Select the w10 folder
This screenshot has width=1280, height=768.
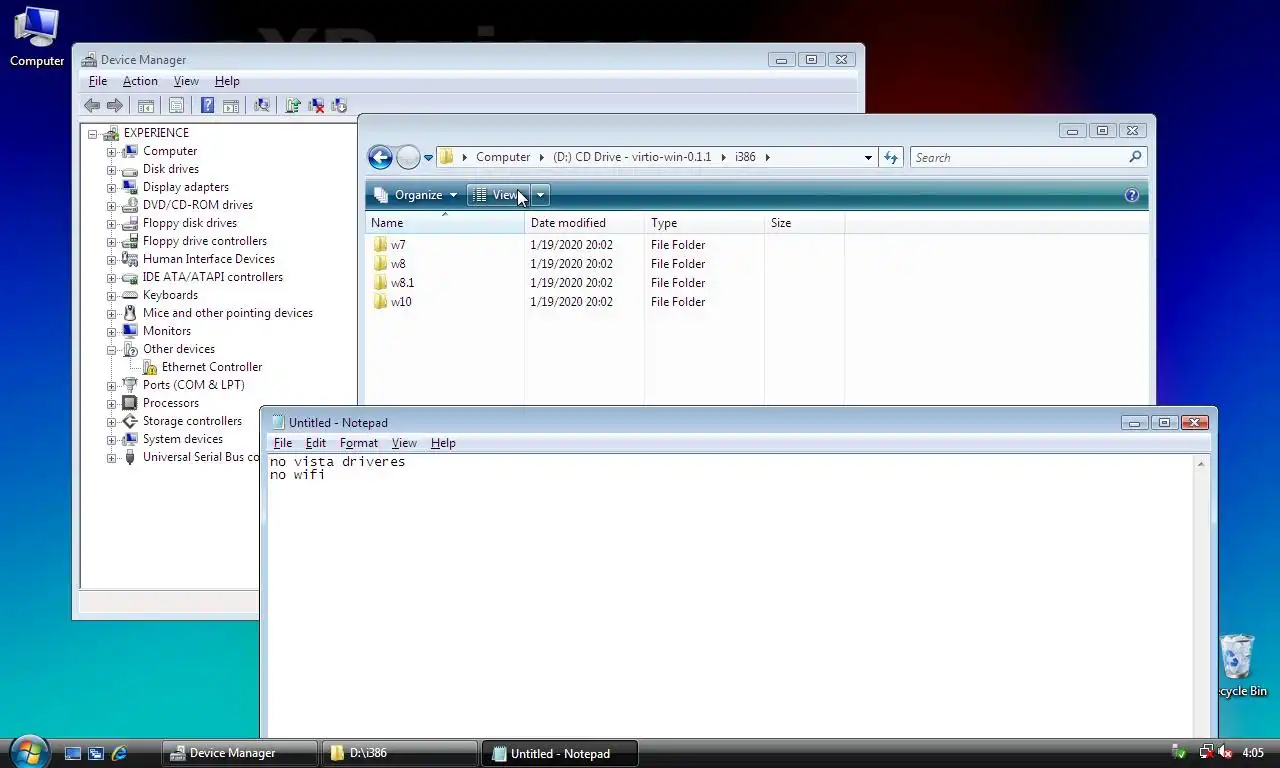(x=392, y=302)
